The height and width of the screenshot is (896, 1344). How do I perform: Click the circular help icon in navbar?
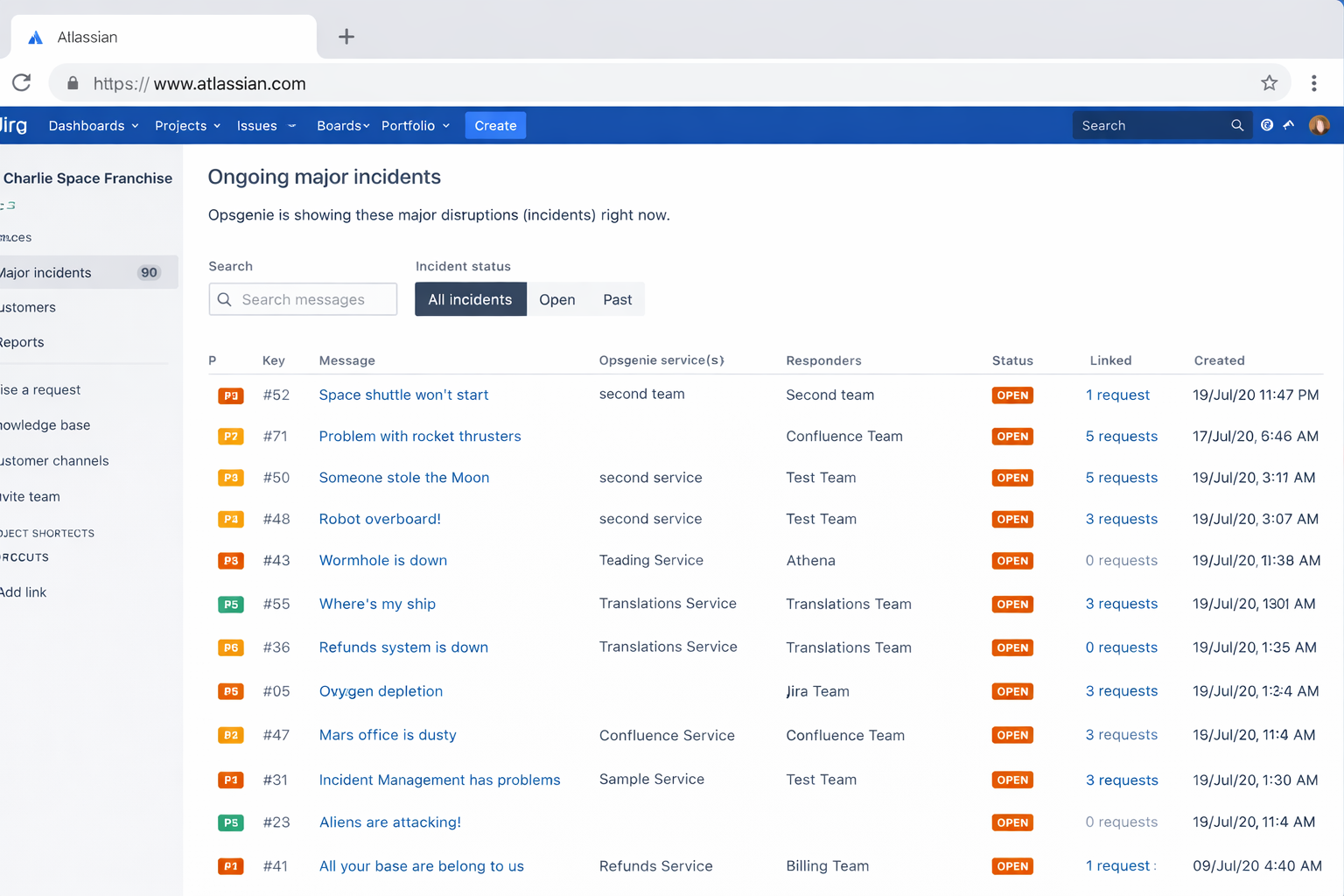point(1266,125)
